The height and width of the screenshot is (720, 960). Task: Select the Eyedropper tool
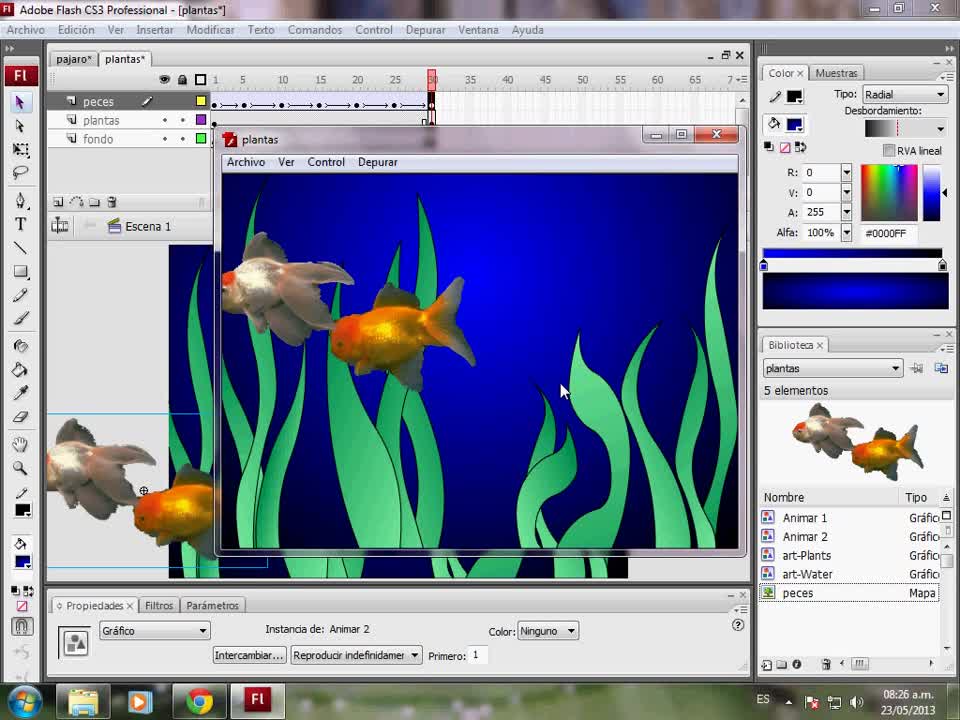[20, 393]
